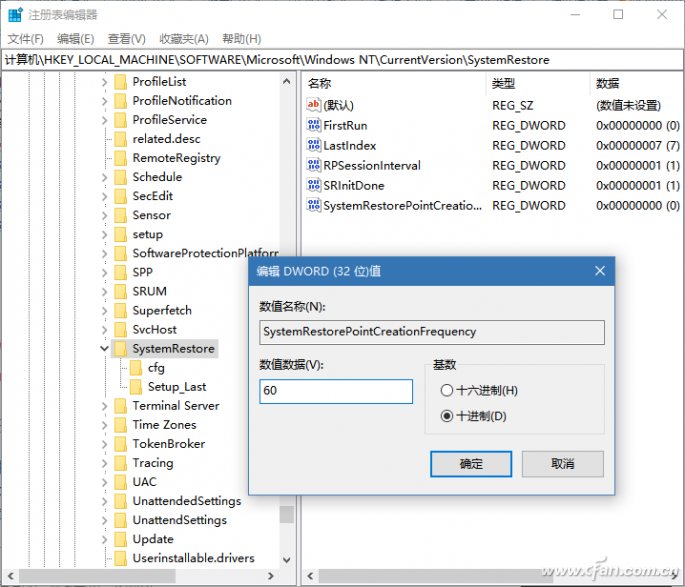Select the UnattendedSettings tree item
Viewport: 685px width, 587px height.
(x=187, y=501)
